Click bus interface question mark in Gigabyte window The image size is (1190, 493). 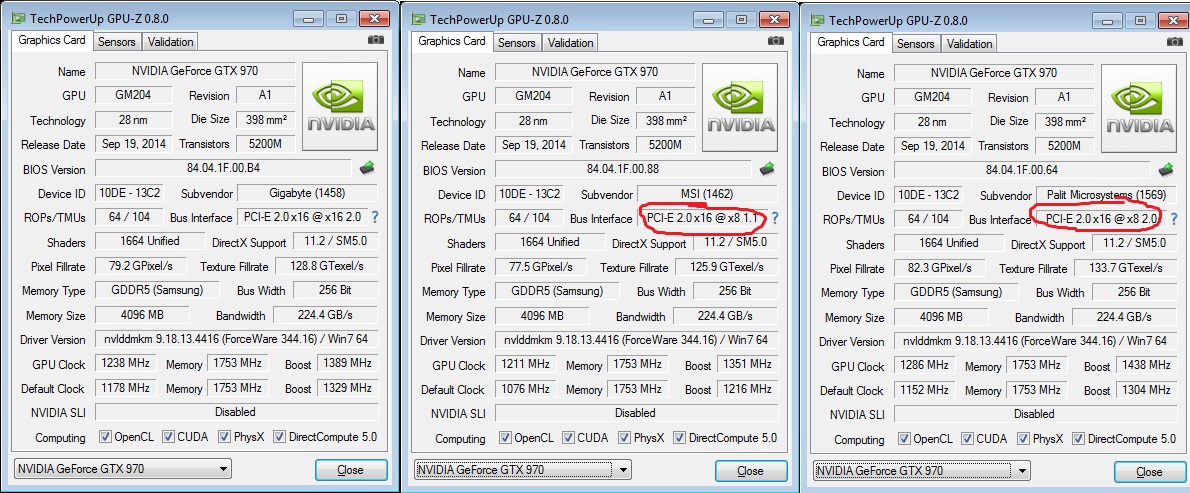pyautogui.click(x=375, y=217)
